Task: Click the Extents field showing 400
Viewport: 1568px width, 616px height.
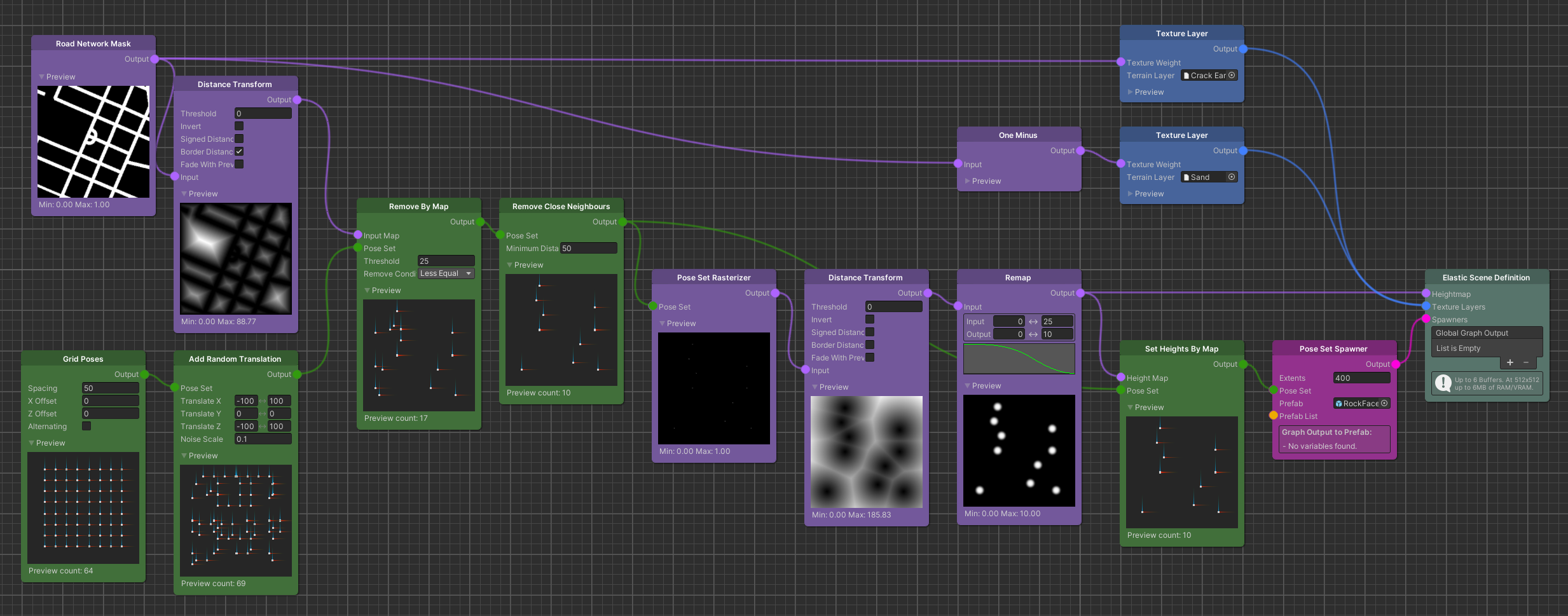Action: coord(1361,378)
